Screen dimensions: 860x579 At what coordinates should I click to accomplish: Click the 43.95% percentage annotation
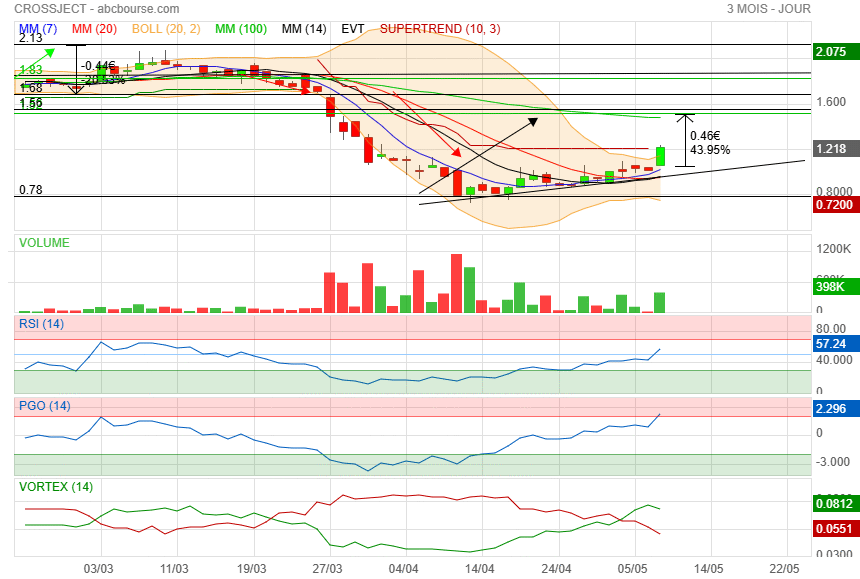[x=710, y=150]
